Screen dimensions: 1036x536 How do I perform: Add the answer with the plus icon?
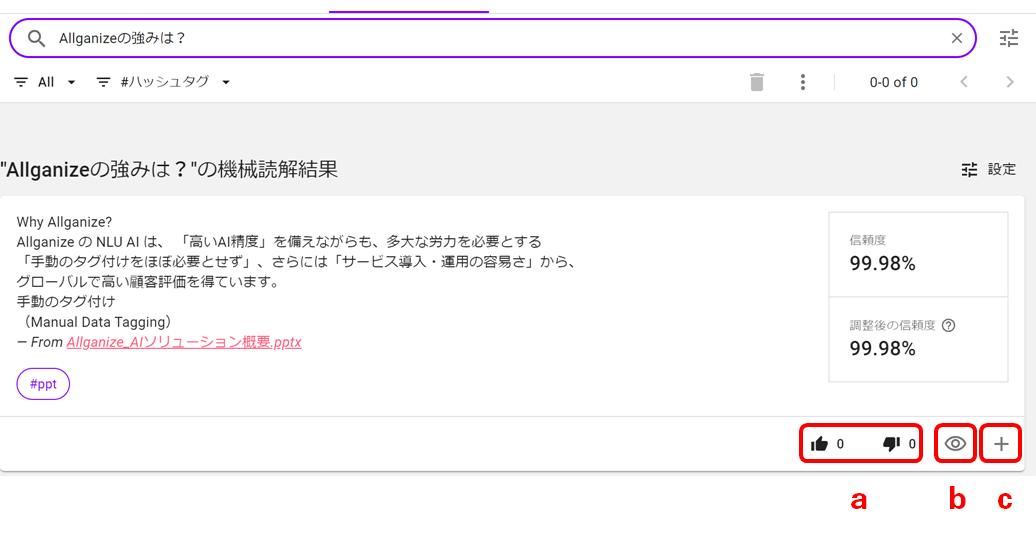pyautogui.click(x=1001, y=443)
